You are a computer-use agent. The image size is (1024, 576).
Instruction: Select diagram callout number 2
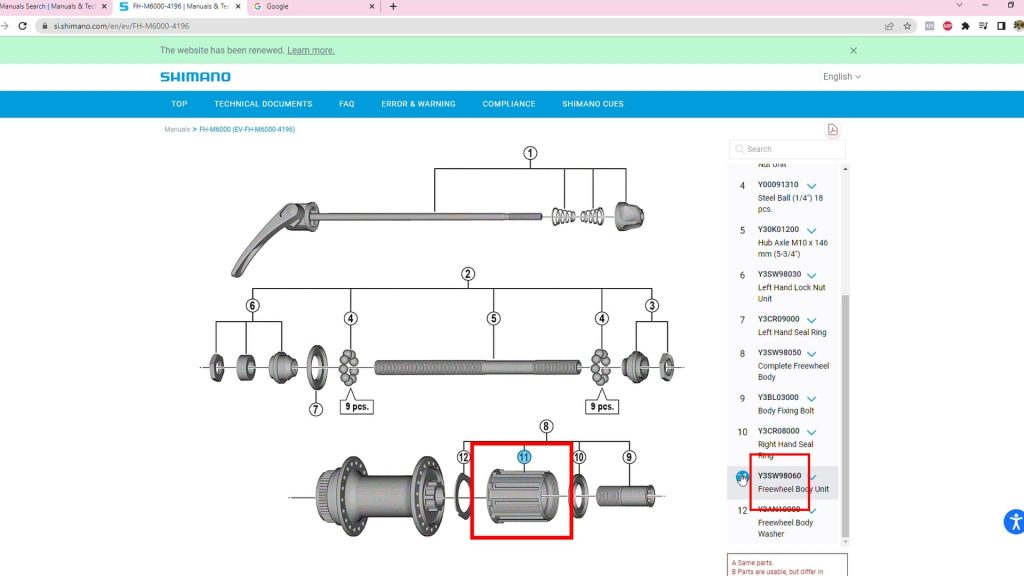point(468,274)
